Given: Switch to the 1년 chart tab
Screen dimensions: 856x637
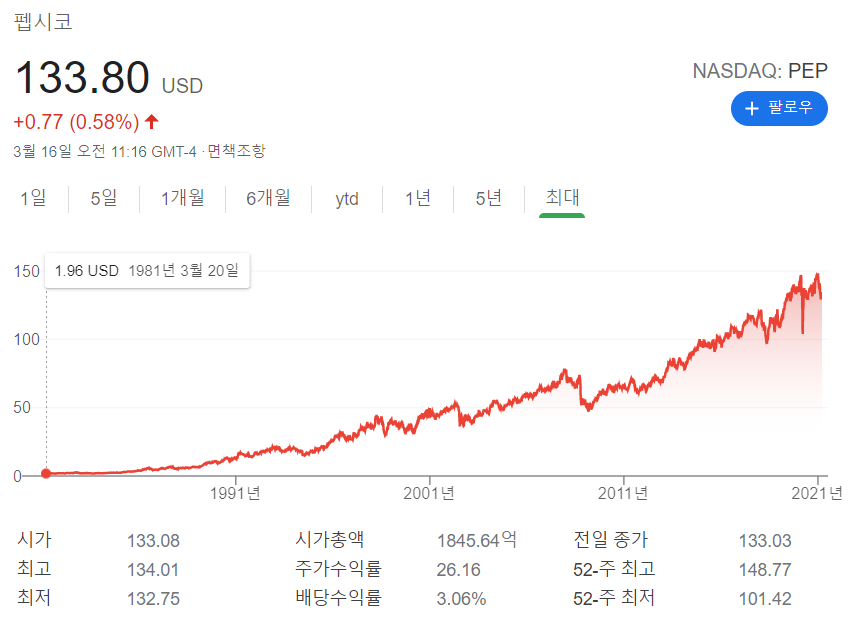Looking at the screenshot, I should click(x=418, y=198).
